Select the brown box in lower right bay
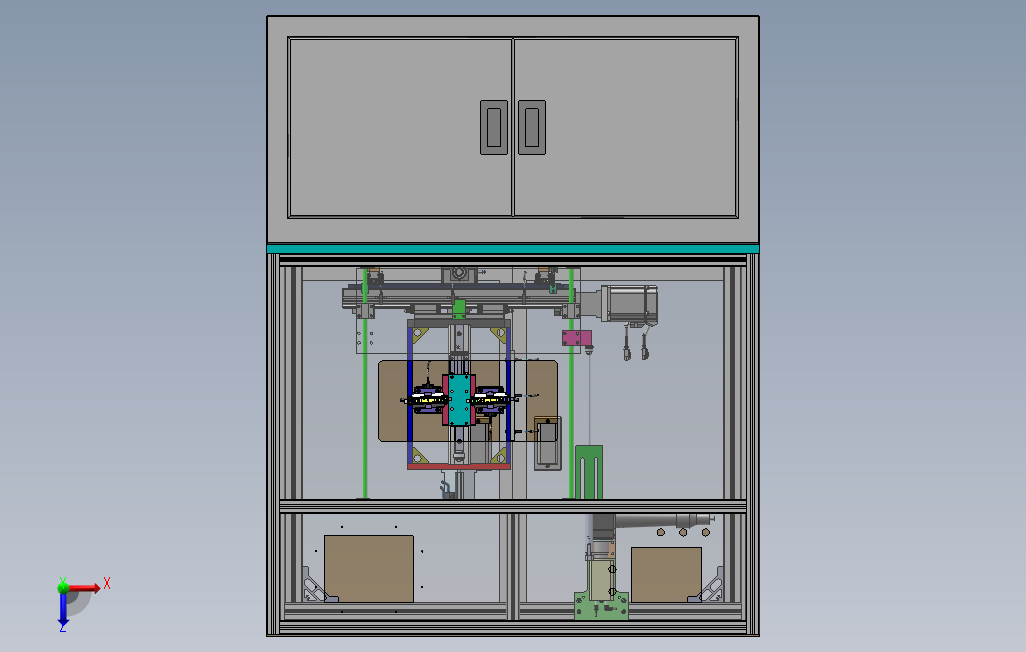The height and width of the screenshot is (652, 1026). coord(666,575)
